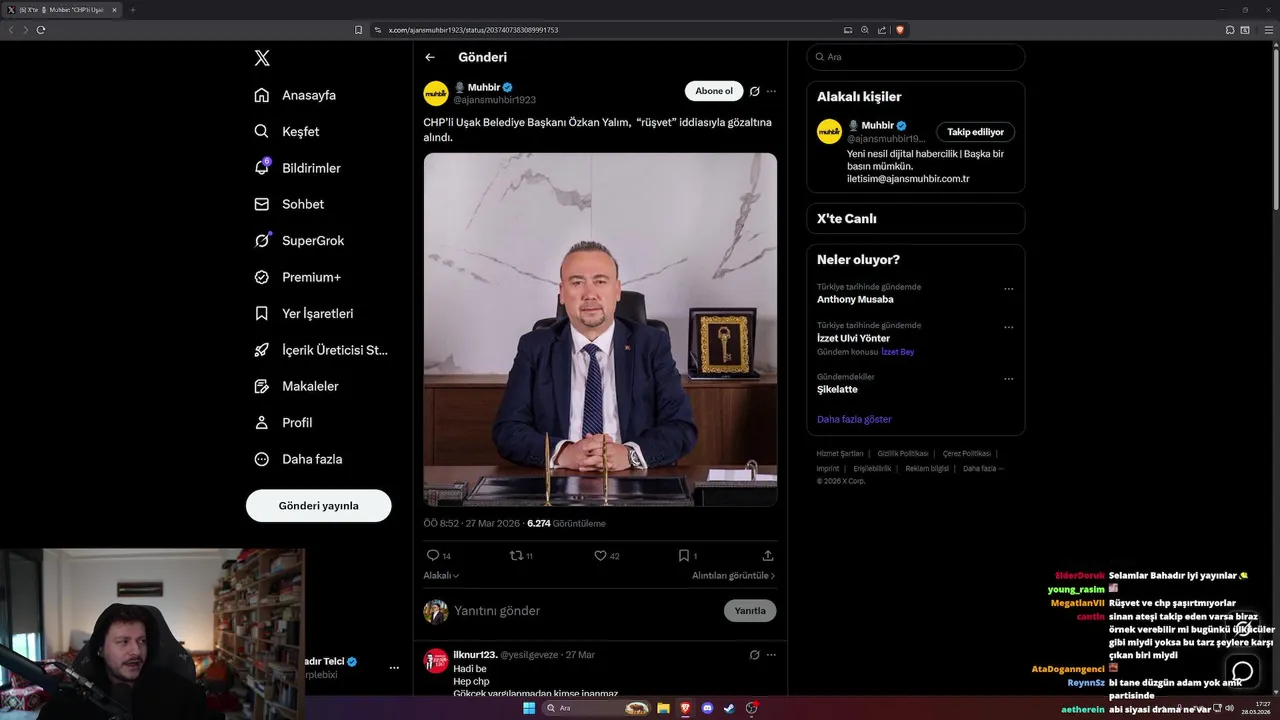This screenshot has width=1280, height=720.
Task: Open the more menu for İzzet Ulvi Yönter
Action: coord(1008,327)
